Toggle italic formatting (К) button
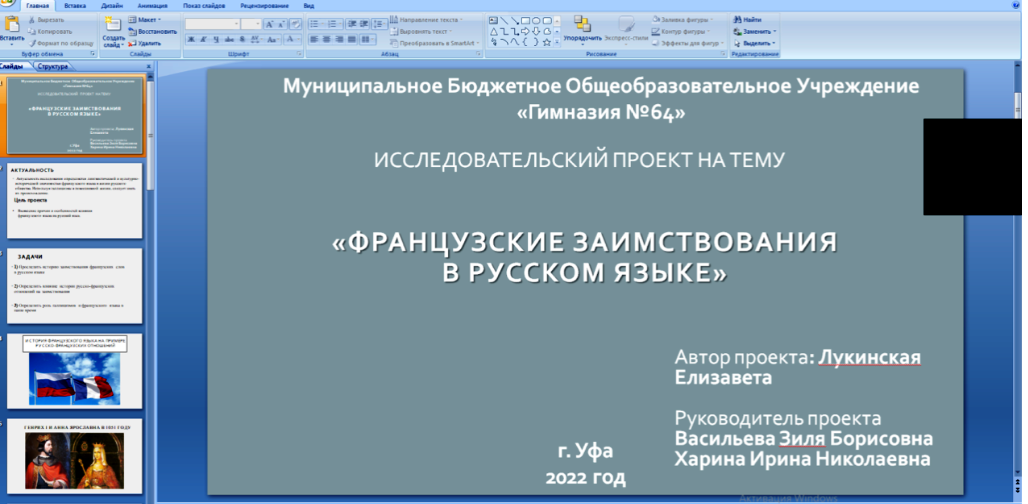The height and width of the screenshot is (504, 1028). [x=203, y=40]
